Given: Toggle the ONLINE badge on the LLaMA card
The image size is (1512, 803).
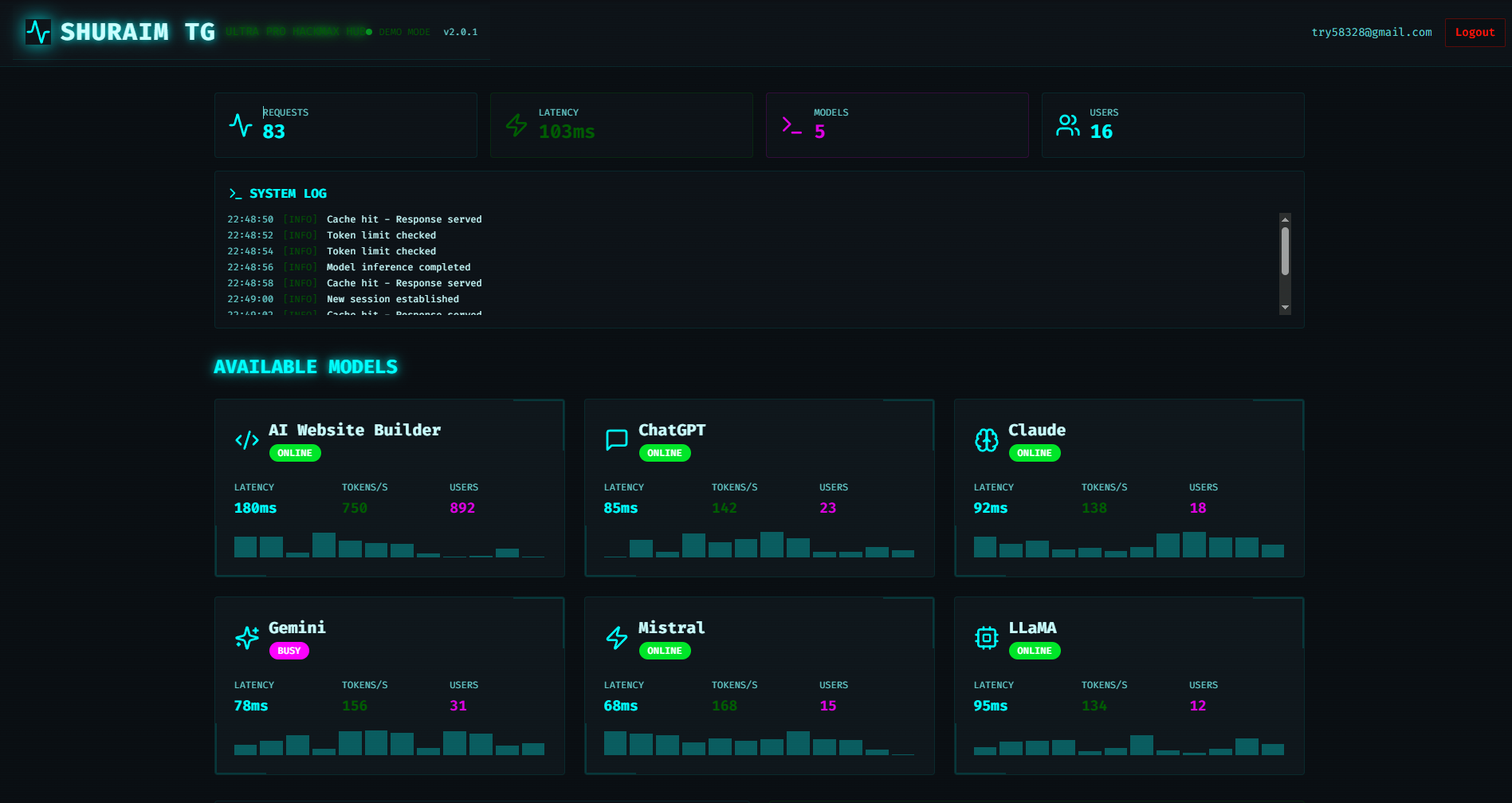Looking at the screenshot, I should click(x=1035, y=651).
